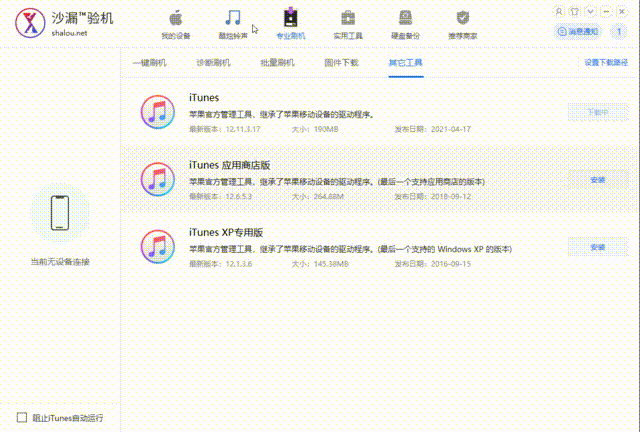Screen dimensions: 640x432
Task: Switch to the 固件下载 tab
Action: pyautogui.click(x=341, y=63)
